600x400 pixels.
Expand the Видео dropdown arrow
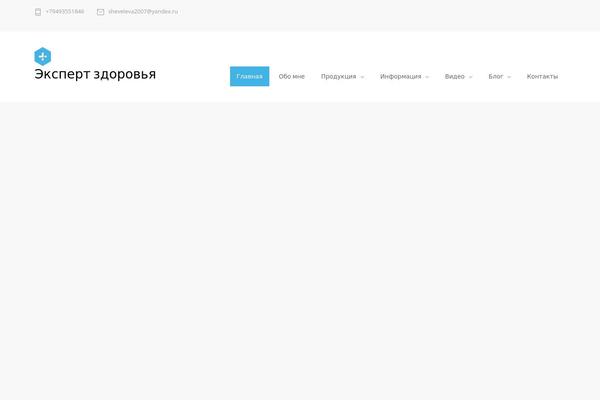pos(471,77)
